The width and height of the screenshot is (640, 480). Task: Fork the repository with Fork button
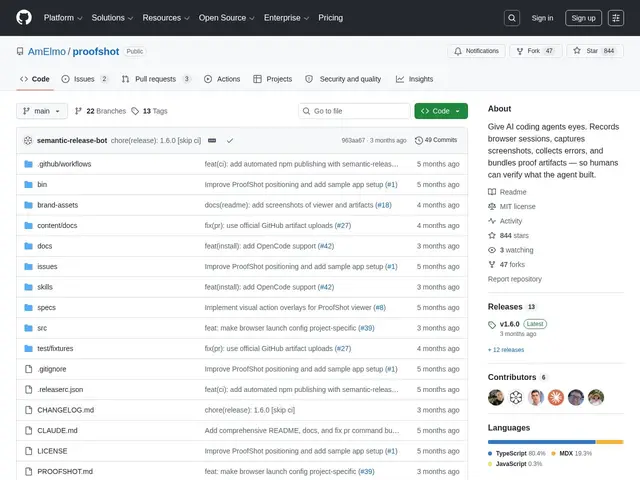coord(536,51)
